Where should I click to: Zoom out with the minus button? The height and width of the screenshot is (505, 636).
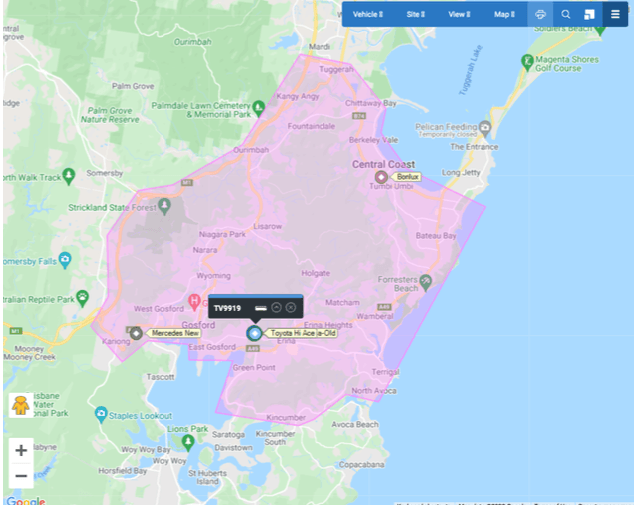(21, 476)
